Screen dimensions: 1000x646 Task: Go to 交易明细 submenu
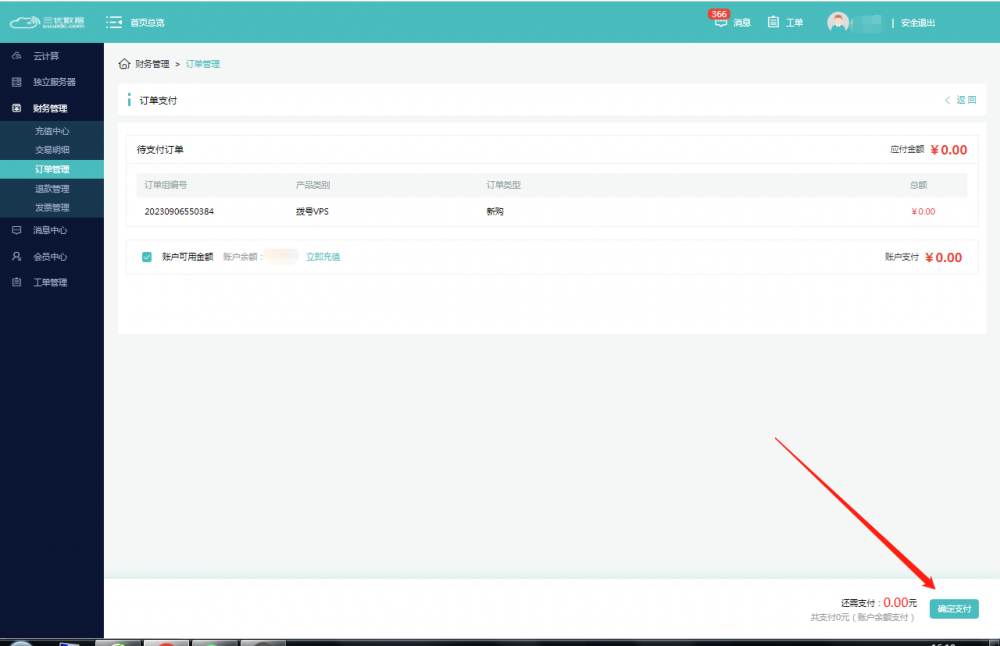[x=52, y=150]
